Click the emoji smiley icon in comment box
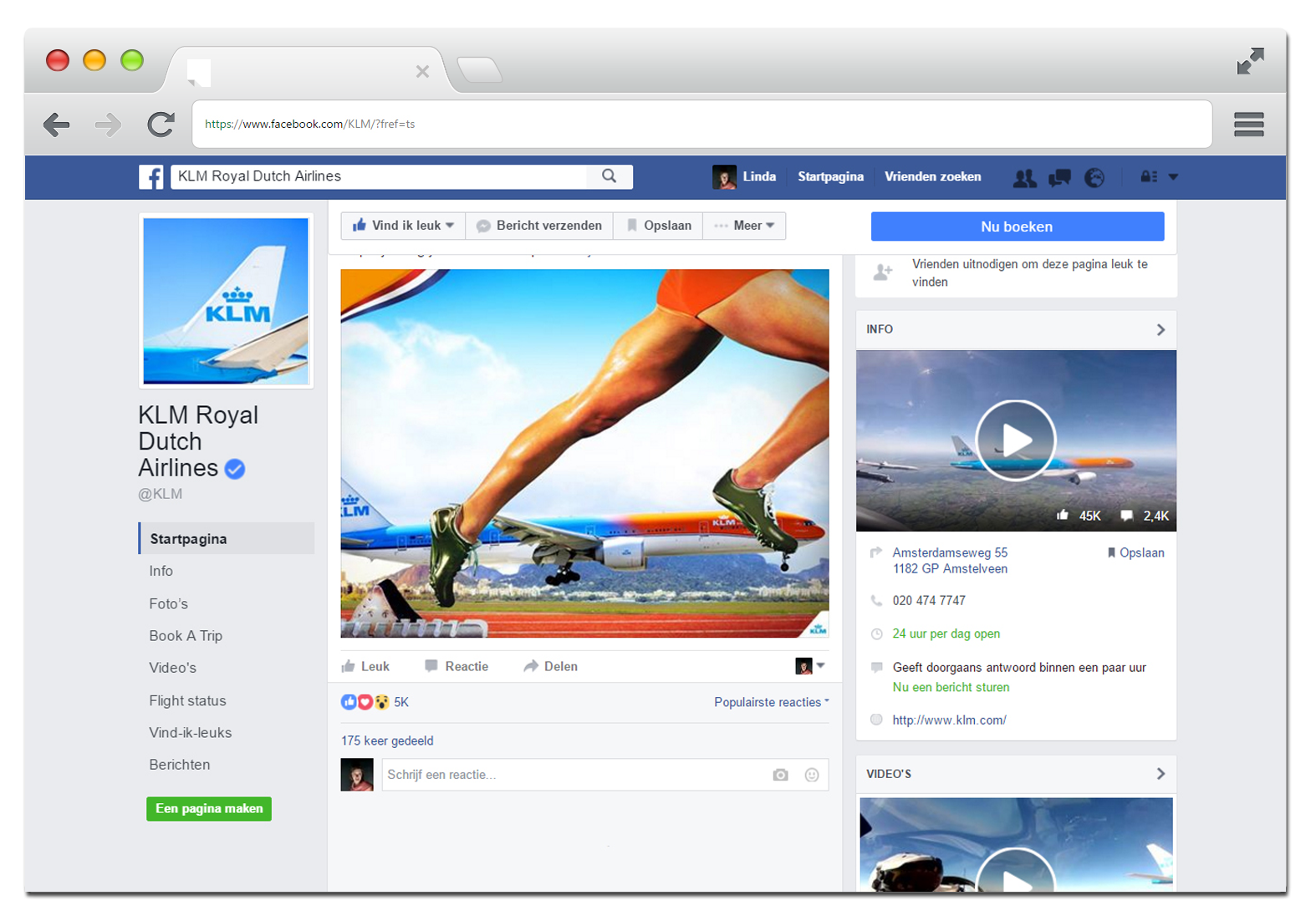This screenshot has width=1316, height=921. tap(811, 775)
